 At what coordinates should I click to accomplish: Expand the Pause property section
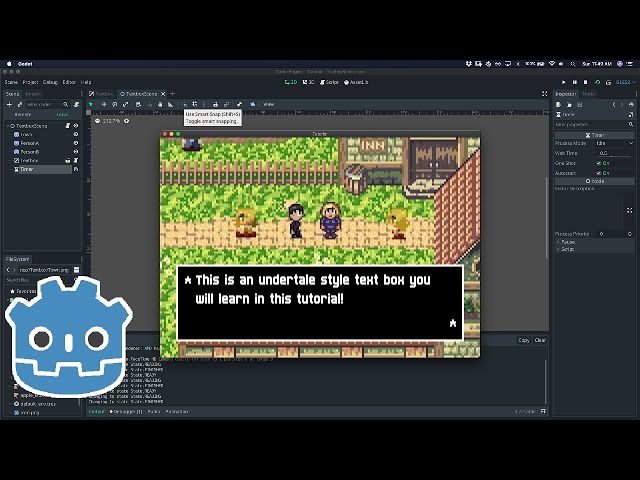pos(594,242)
